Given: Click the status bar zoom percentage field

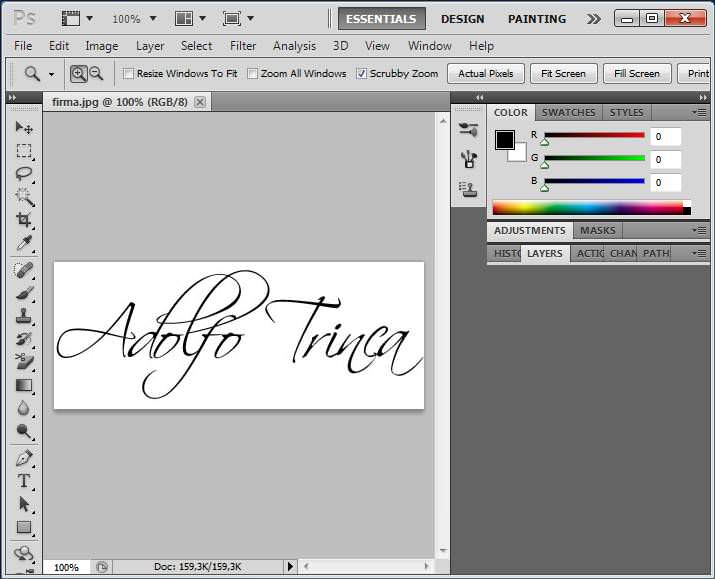Looking at the screenshot, I should click(x=67, y=567).
